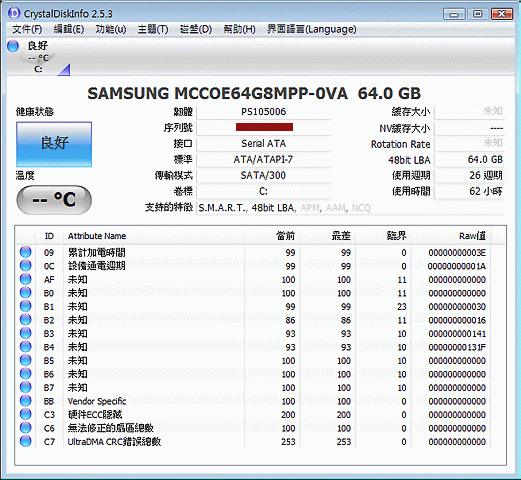The image size is (521, 480).
Task: Click the Attribute Name column header
Action: [x=154, y=236]
